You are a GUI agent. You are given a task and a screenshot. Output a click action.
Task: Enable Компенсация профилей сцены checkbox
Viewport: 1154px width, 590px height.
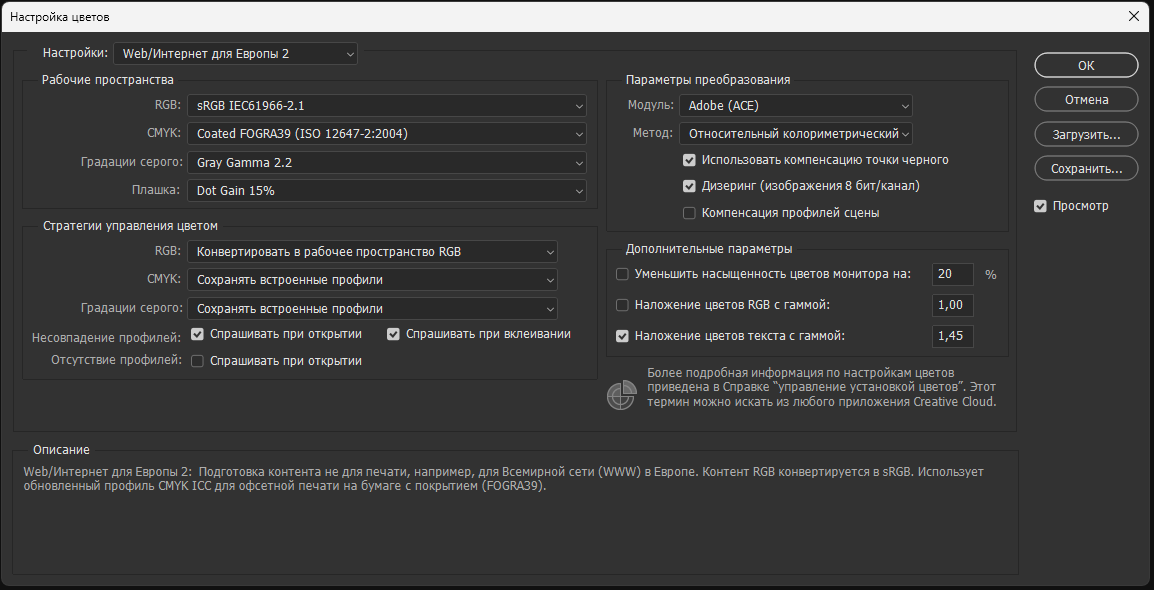point(689,213)
